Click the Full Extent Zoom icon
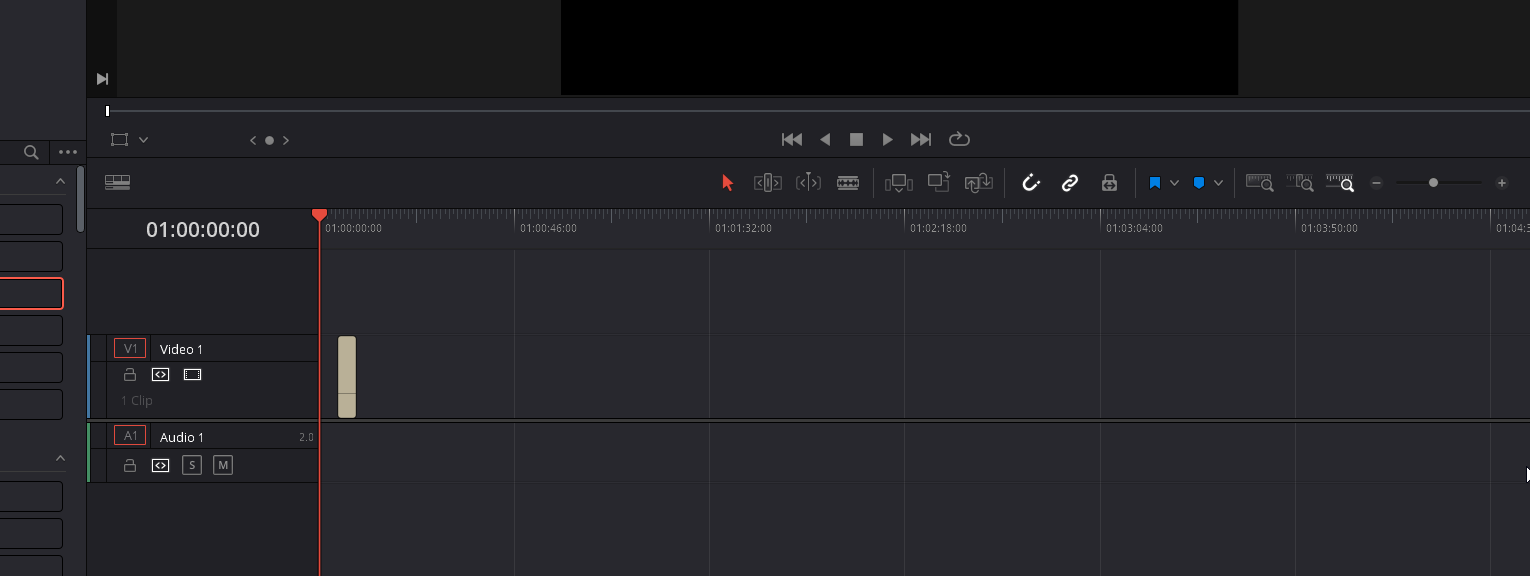The height and width of the screenshot is (576, 1530). click(1259, 183)
